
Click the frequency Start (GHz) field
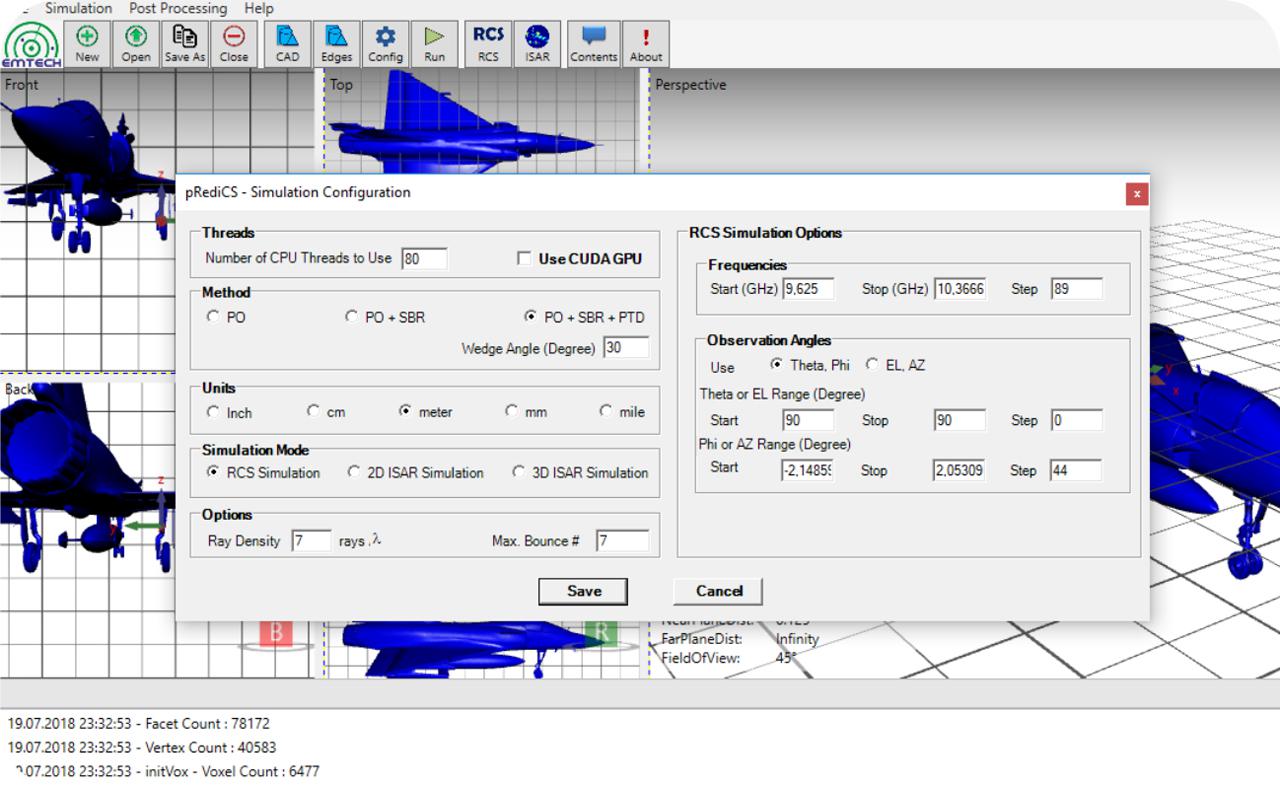(x=808, y=289)
